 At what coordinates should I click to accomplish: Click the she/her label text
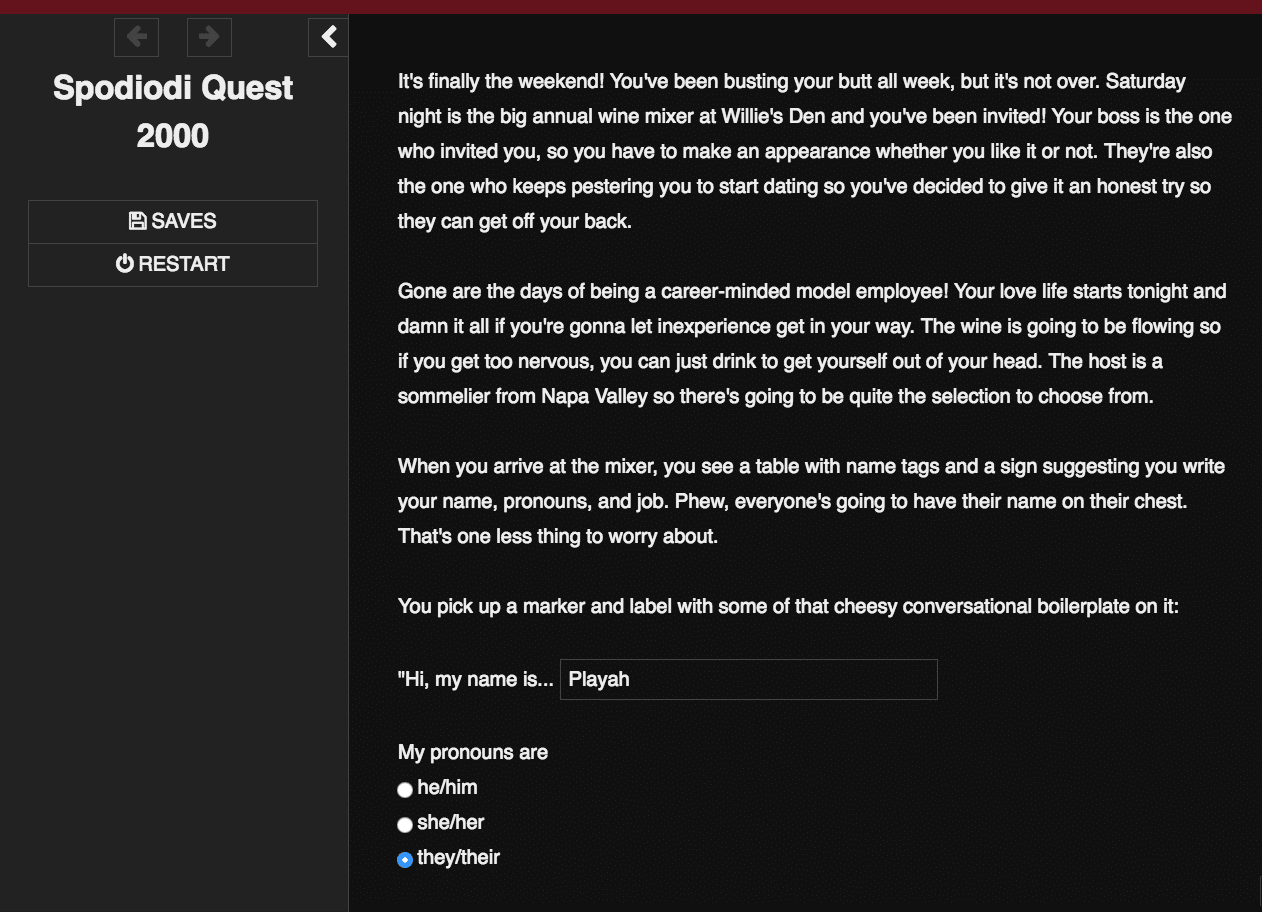450,823
